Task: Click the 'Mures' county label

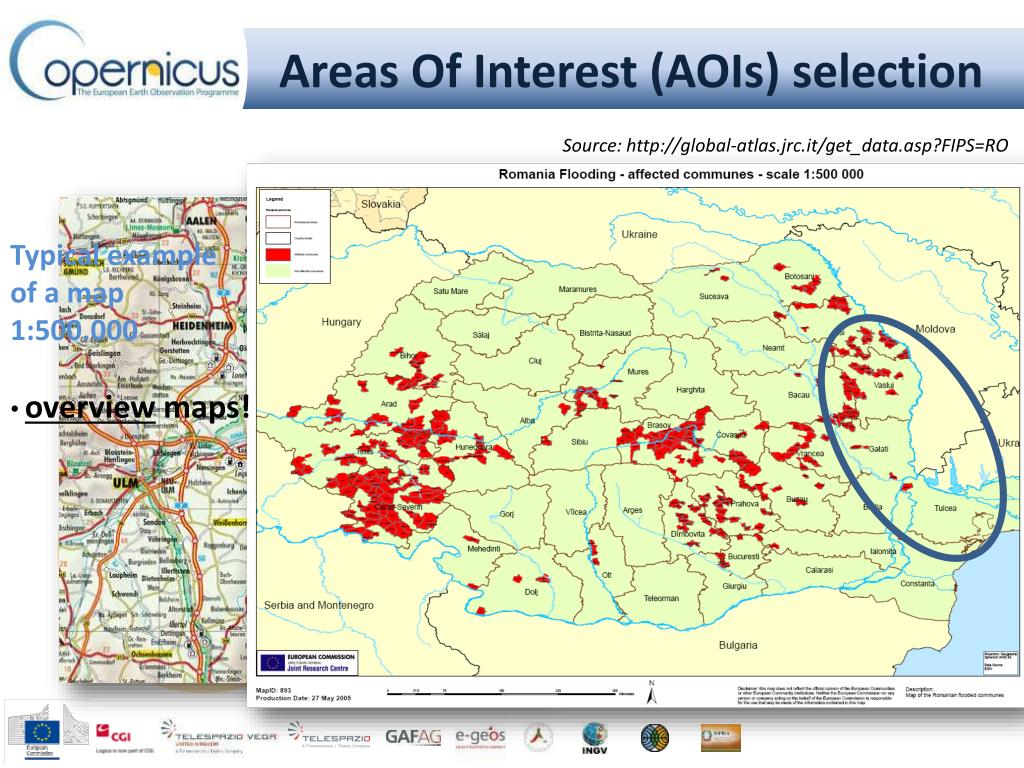Action: 637,372
